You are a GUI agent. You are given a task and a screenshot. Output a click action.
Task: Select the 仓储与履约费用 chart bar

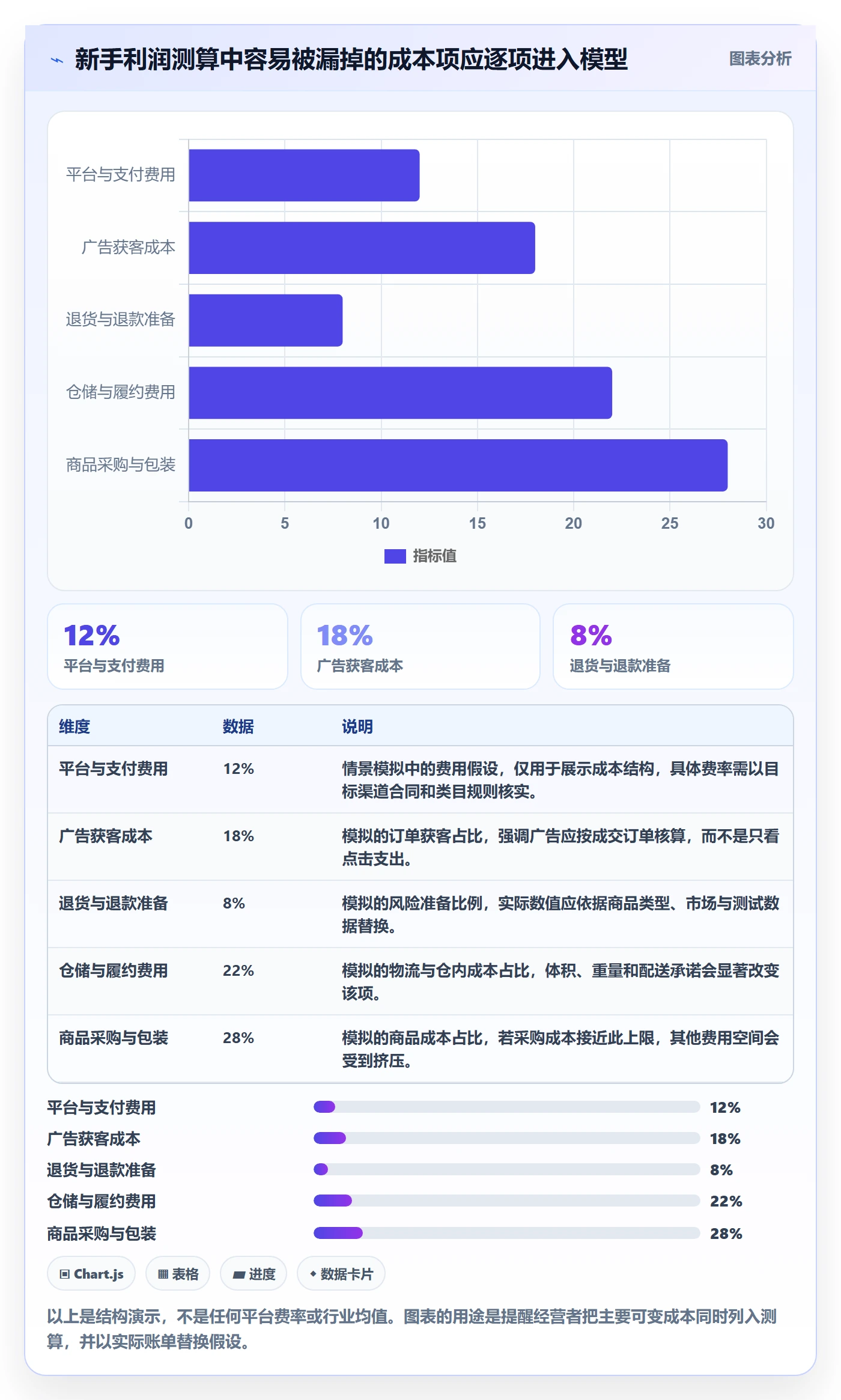coord(400,393)
